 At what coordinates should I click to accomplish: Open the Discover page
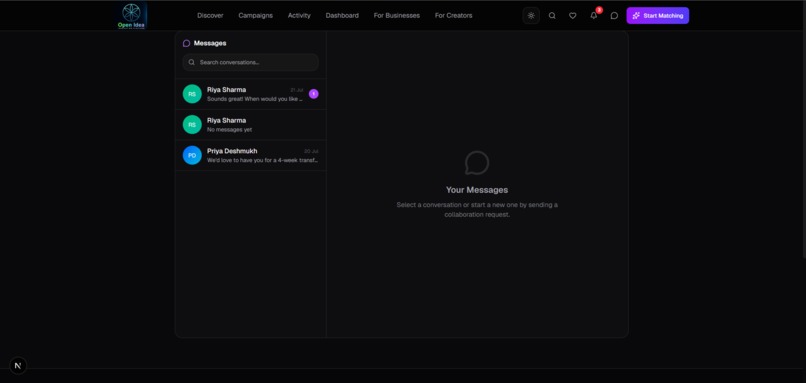pos(210,15)
